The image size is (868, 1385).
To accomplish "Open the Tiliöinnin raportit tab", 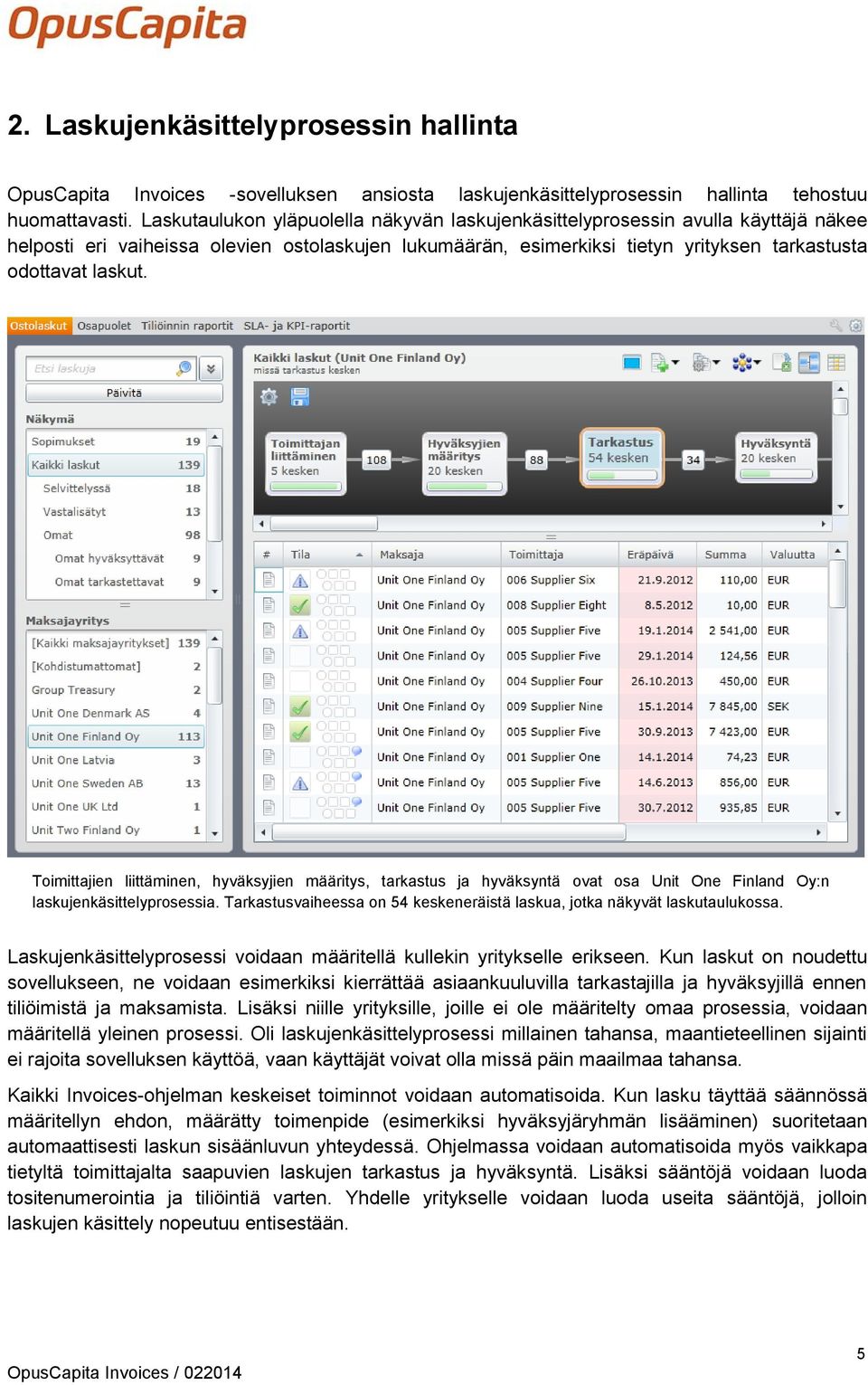I will click(x=187, y=326).
